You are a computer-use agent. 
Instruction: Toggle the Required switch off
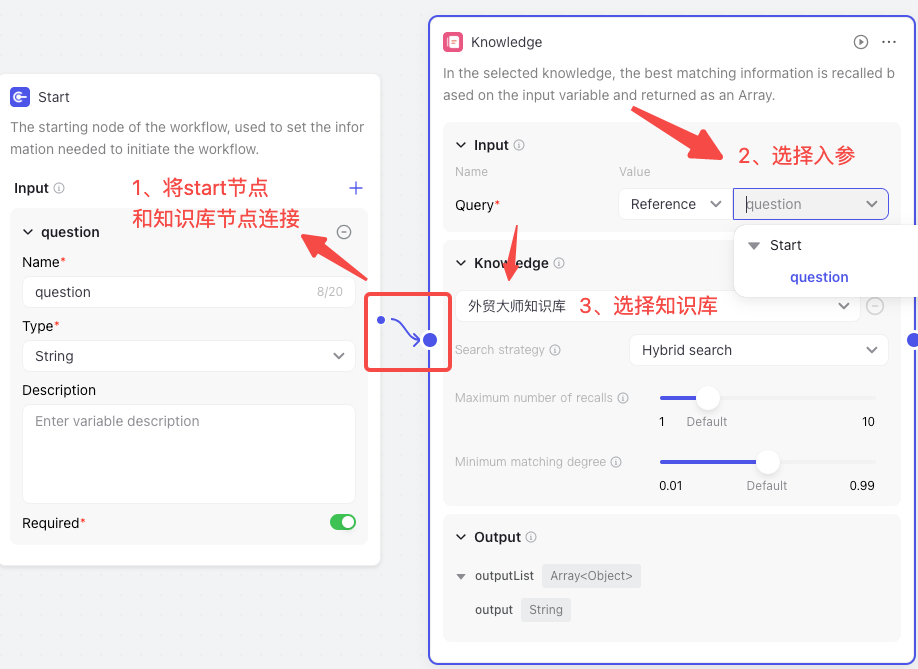(342, 522)
